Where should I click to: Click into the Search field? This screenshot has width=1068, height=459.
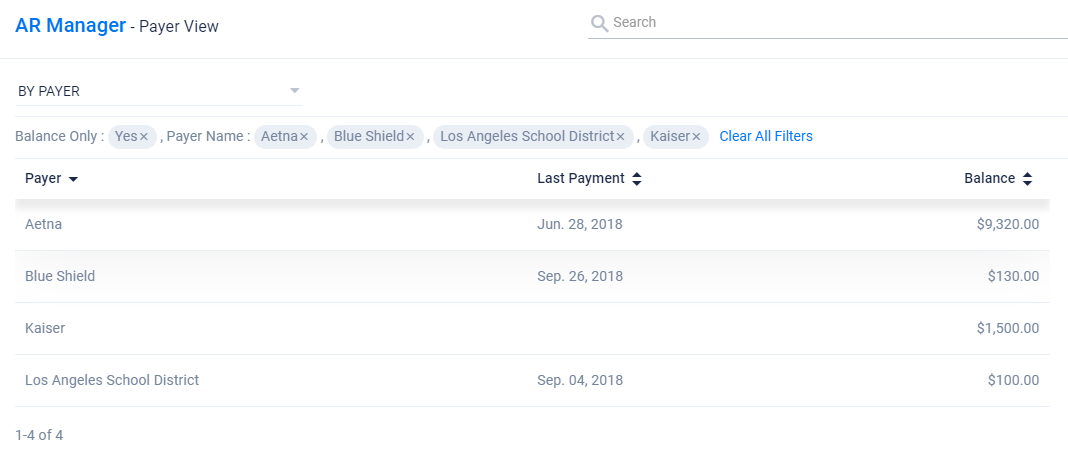pos(830,22)
